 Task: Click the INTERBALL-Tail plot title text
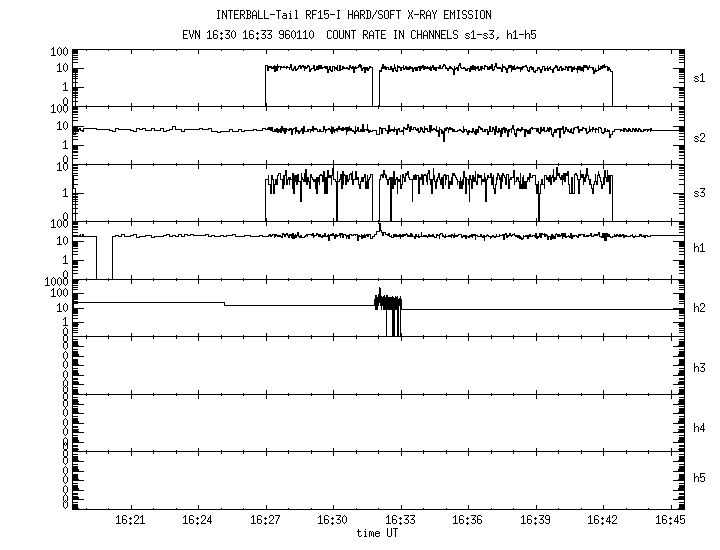click(x=353, y=15)
